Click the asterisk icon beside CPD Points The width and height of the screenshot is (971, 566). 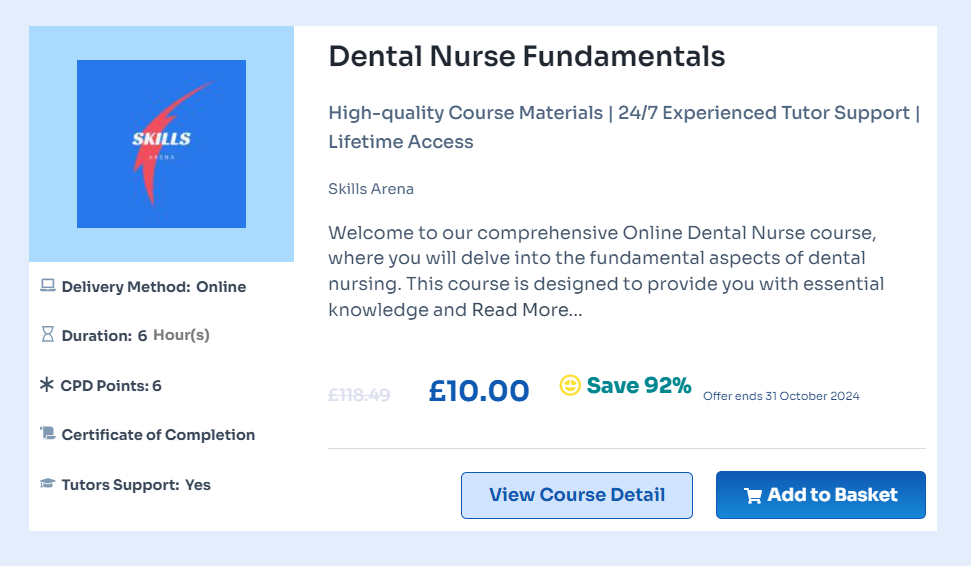[x=47, y=385]
